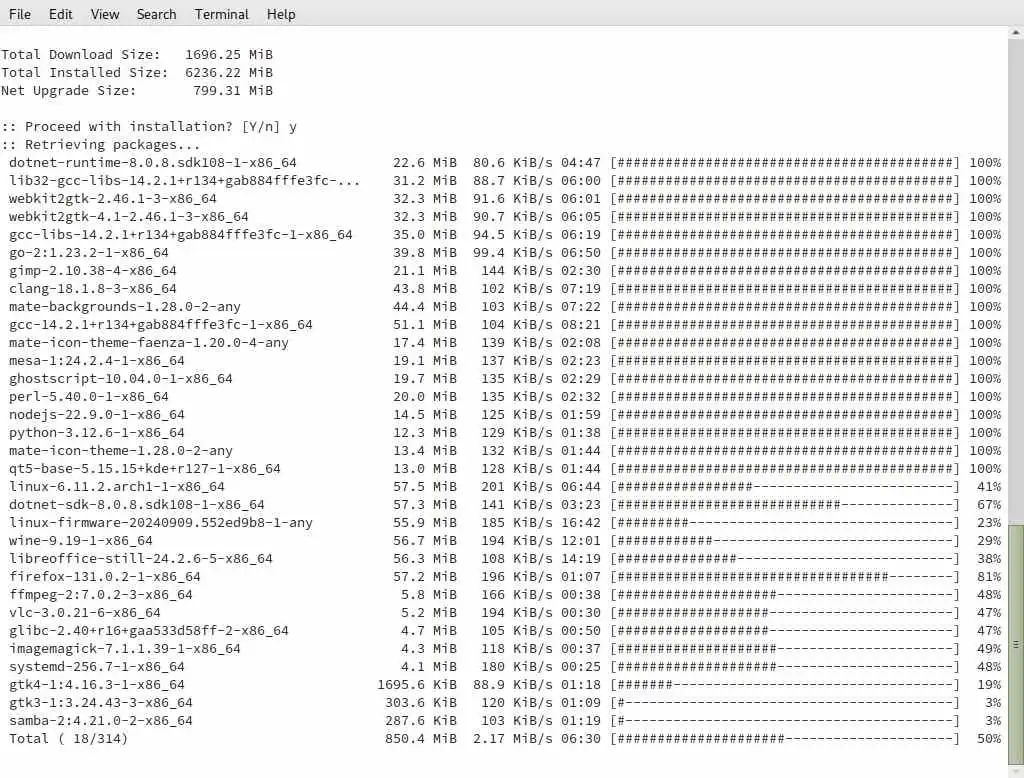
Task: Click the Total progress bar at 50%
Action: [x=785, y=739]
